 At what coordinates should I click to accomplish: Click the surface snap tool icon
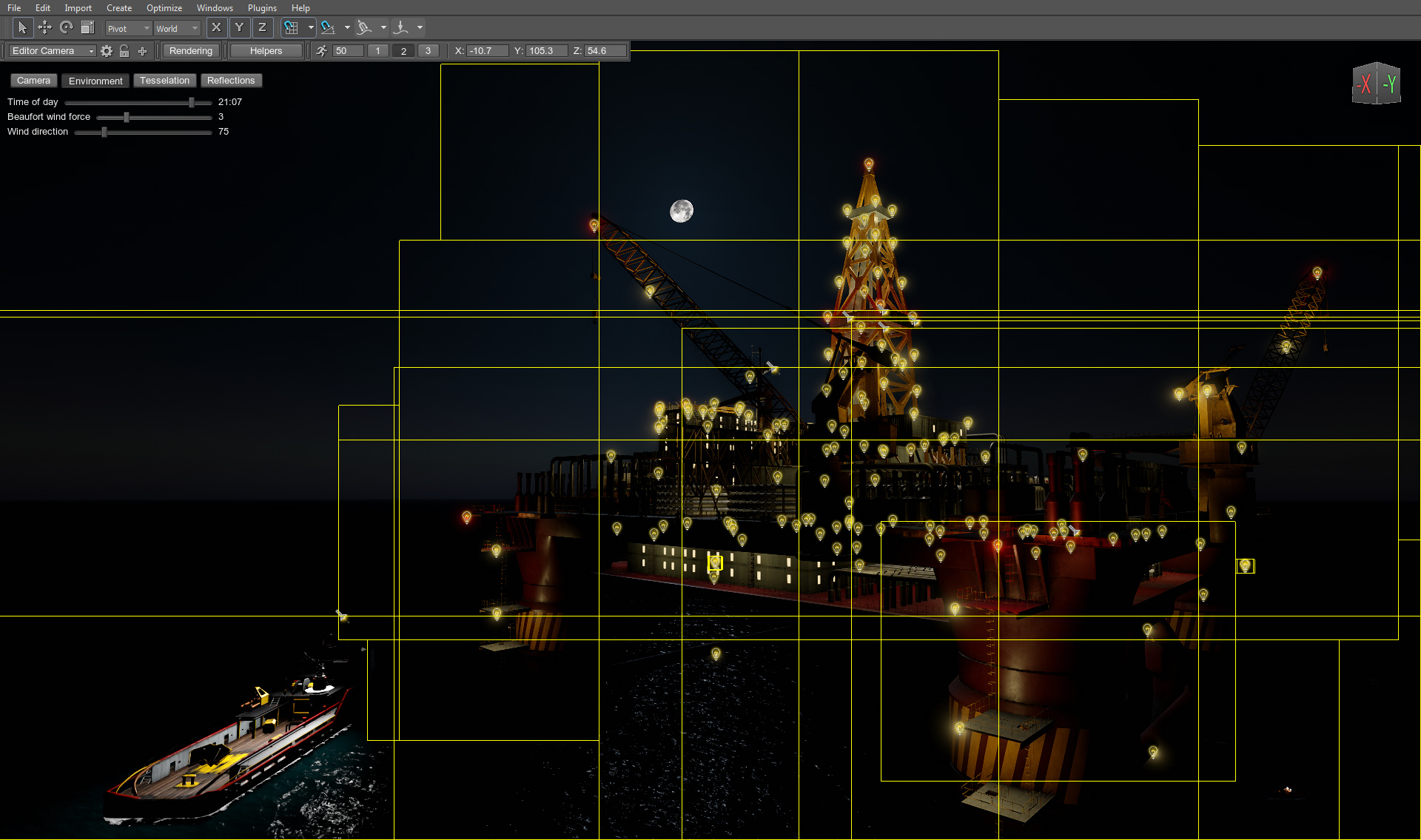pos(364,27)
